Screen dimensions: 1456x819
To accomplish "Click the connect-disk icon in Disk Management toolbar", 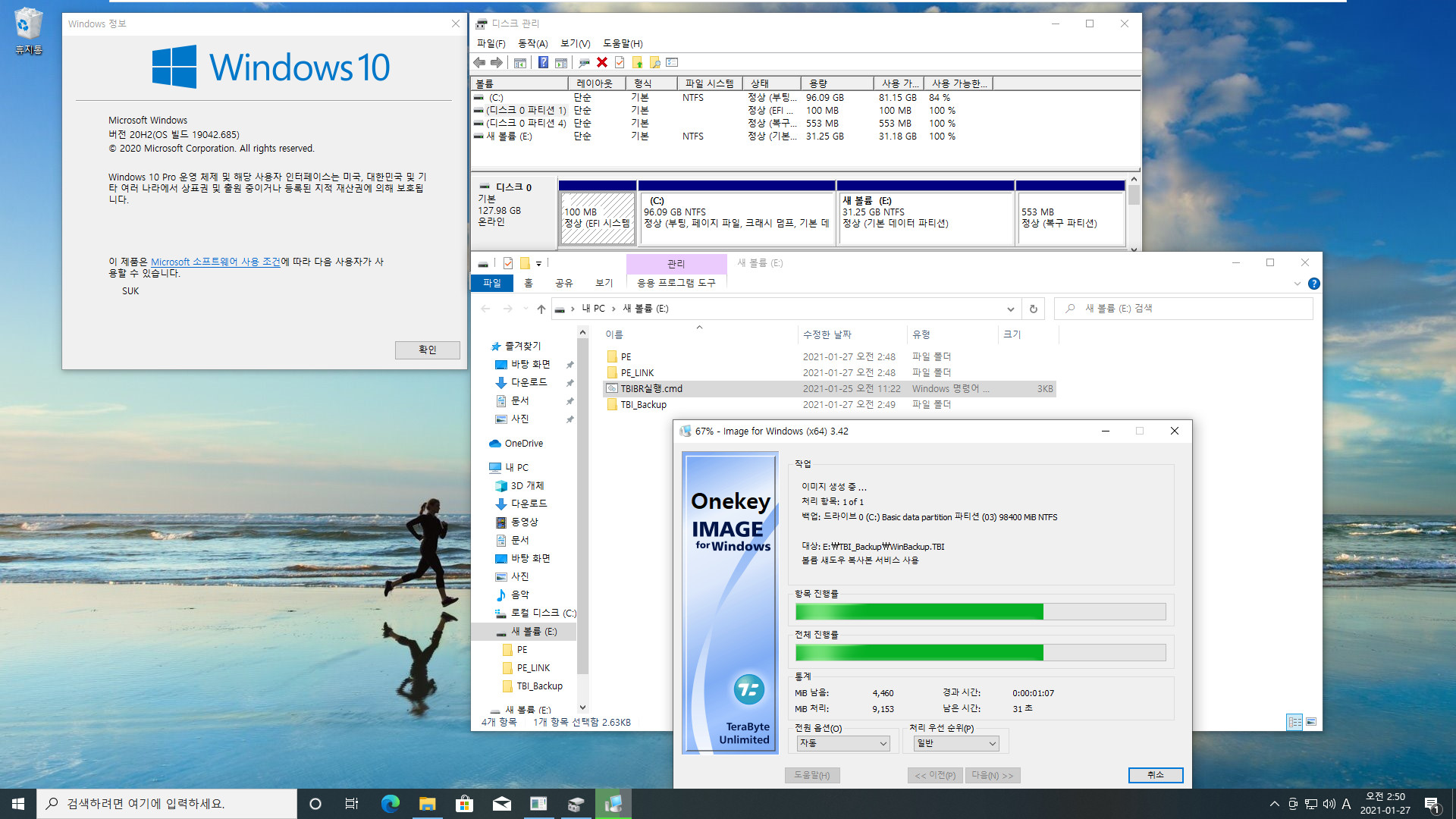I will (x=584, y=62).
